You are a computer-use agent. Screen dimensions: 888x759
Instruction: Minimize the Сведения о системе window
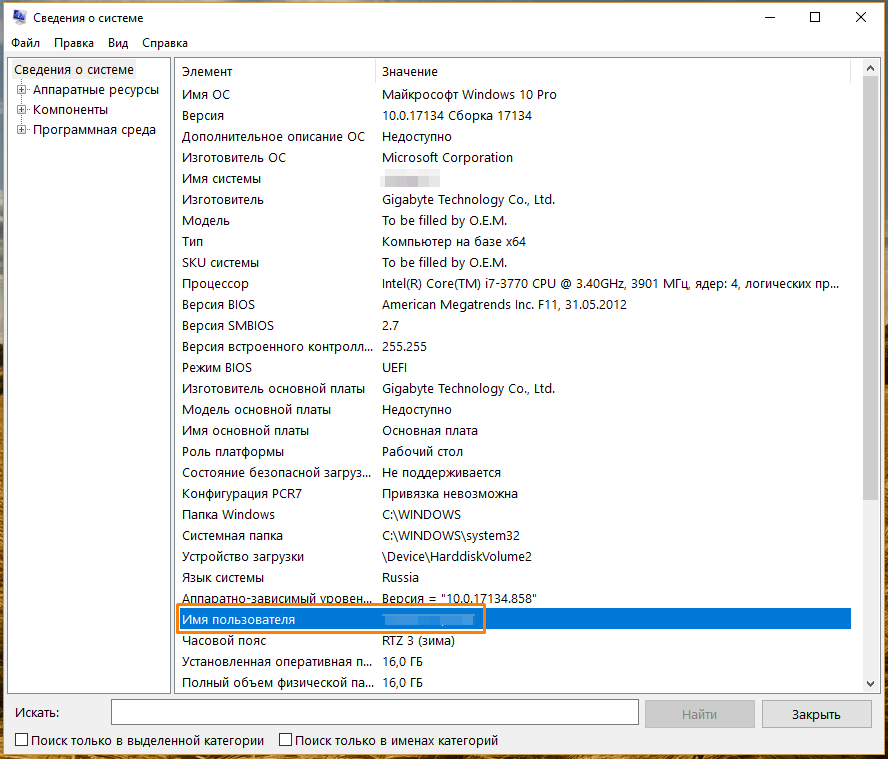click(770, 18)
